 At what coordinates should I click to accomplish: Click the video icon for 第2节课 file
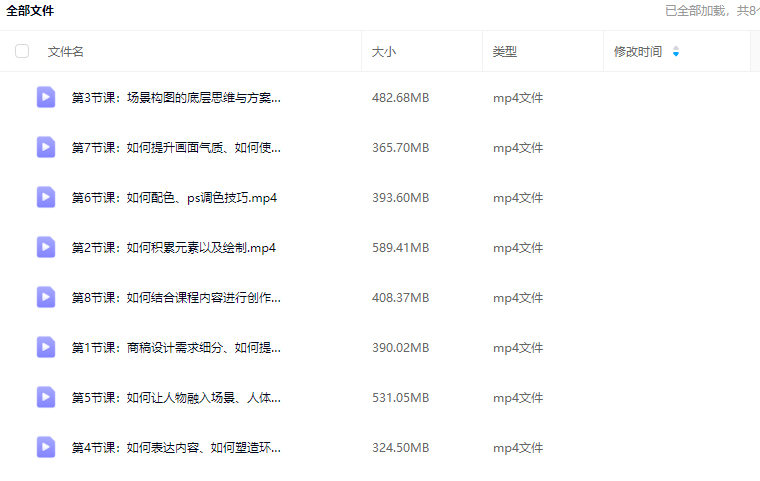tap(46, 247)
